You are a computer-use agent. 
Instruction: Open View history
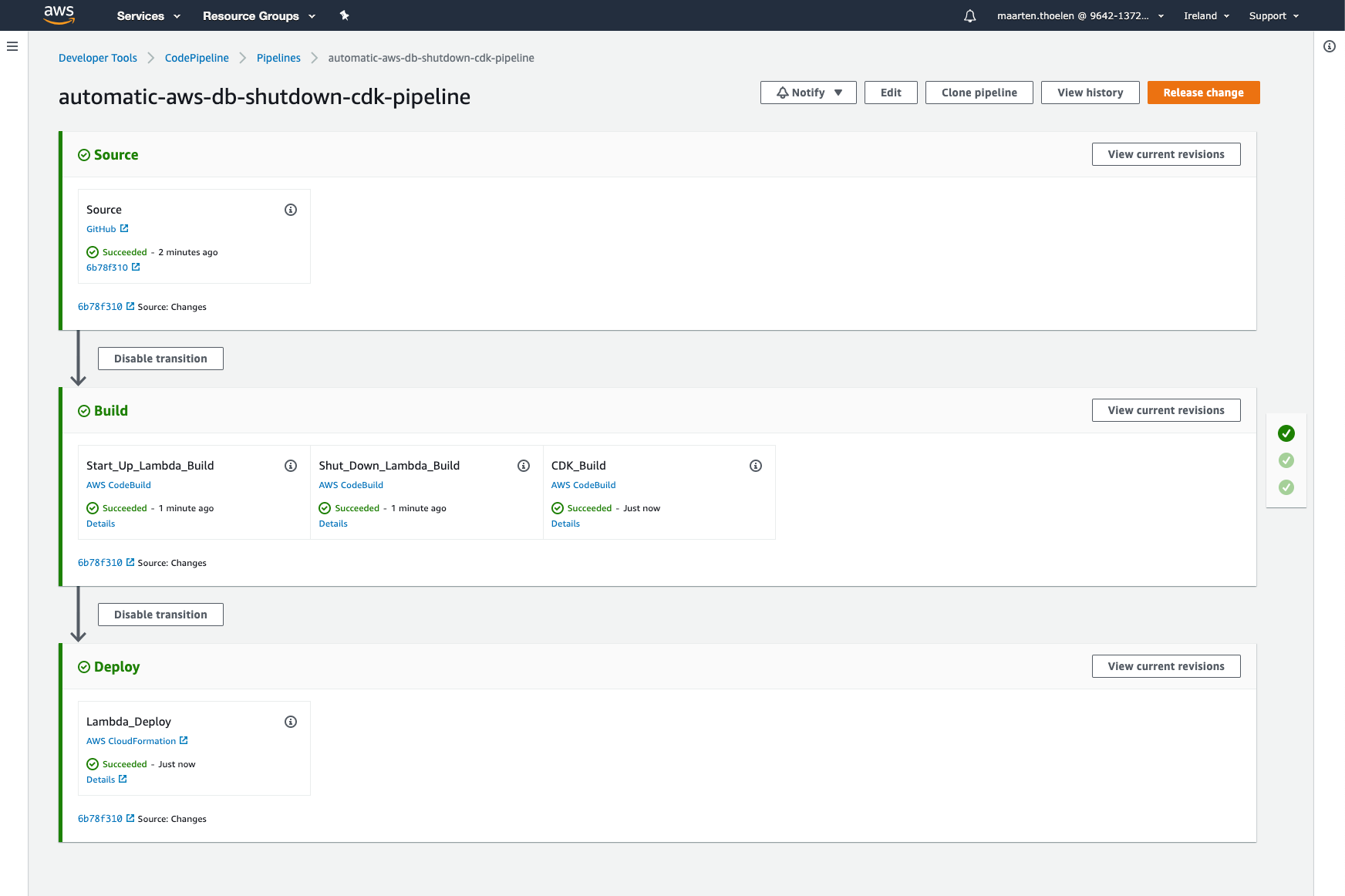[x=1090, y=93]
